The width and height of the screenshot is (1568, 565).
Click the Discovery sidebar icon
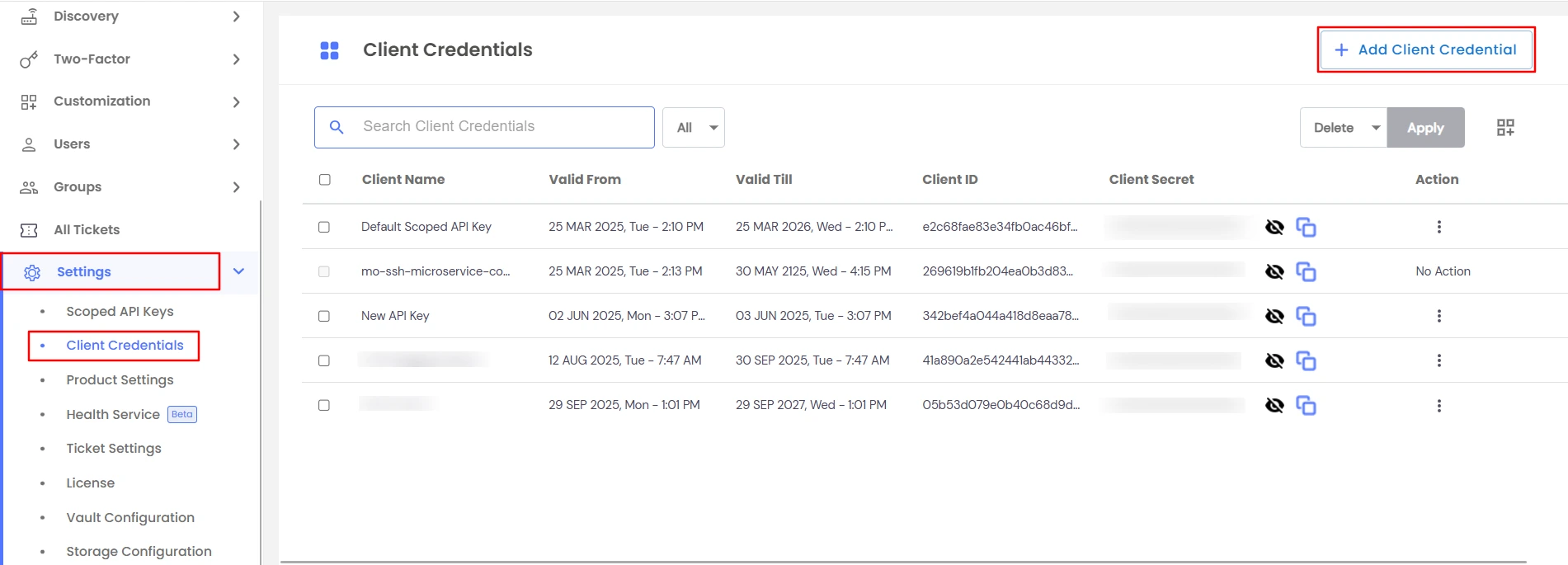(x=29, y=16)
